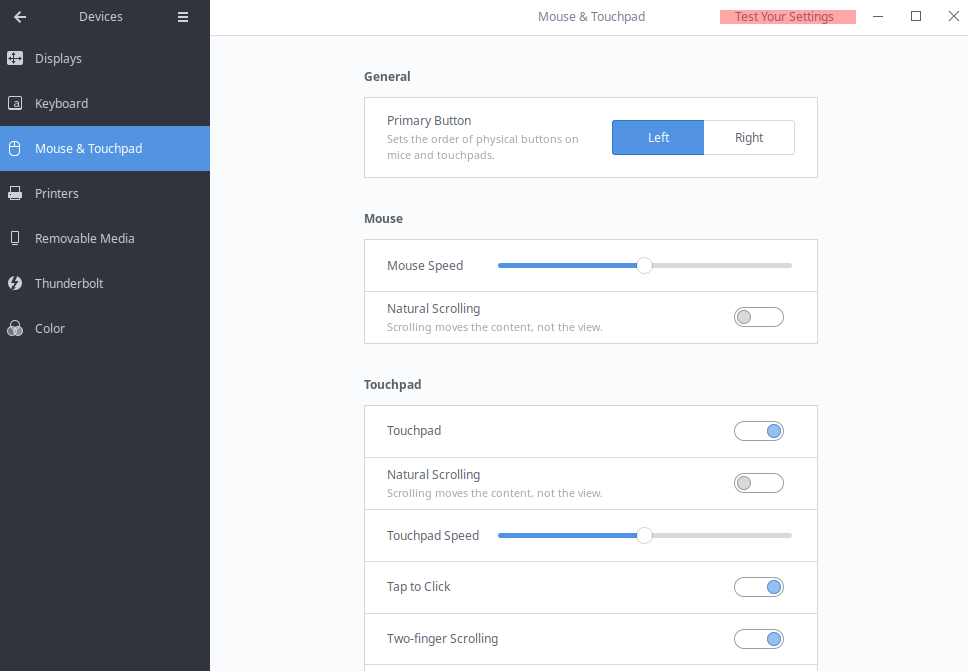
Task: Click the Printers icon in the sidebar
Action: (15, 193)
